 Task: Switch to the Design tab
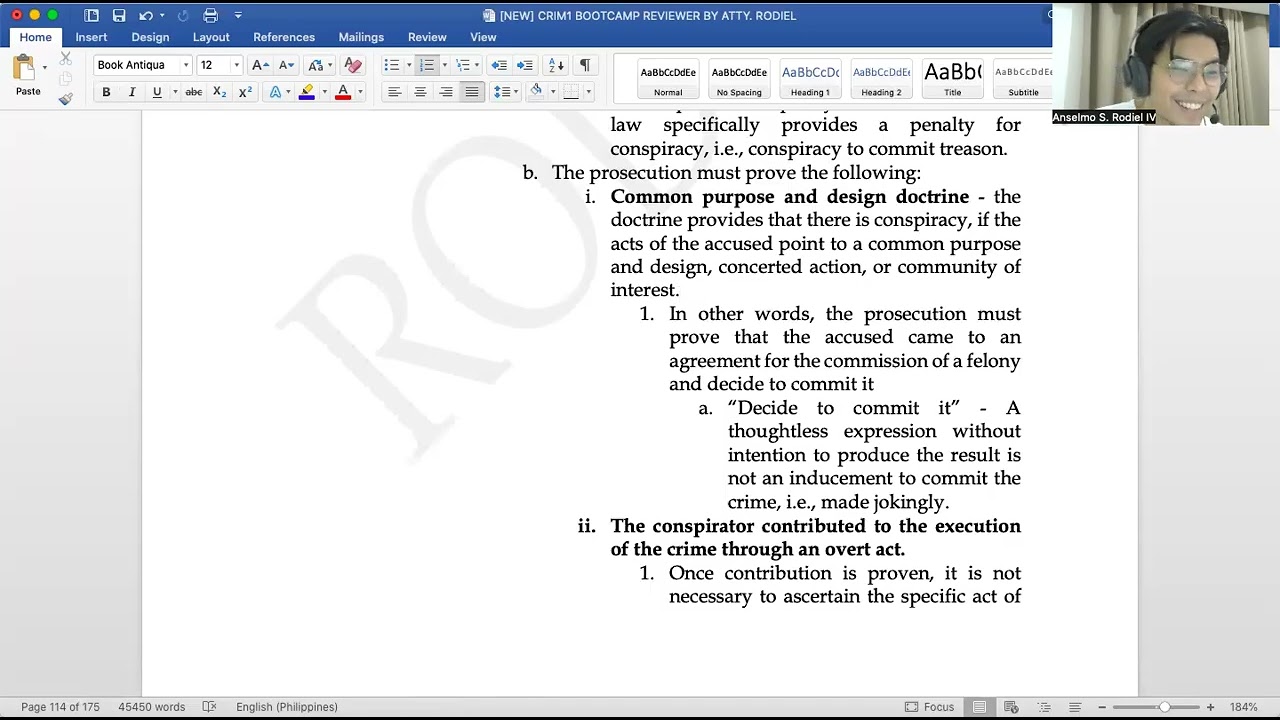point(150,37)
